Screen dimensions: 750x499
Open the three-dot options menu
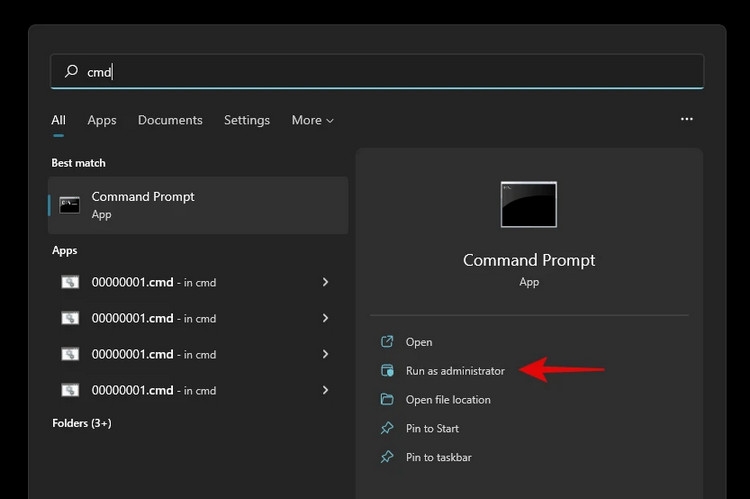687,119
